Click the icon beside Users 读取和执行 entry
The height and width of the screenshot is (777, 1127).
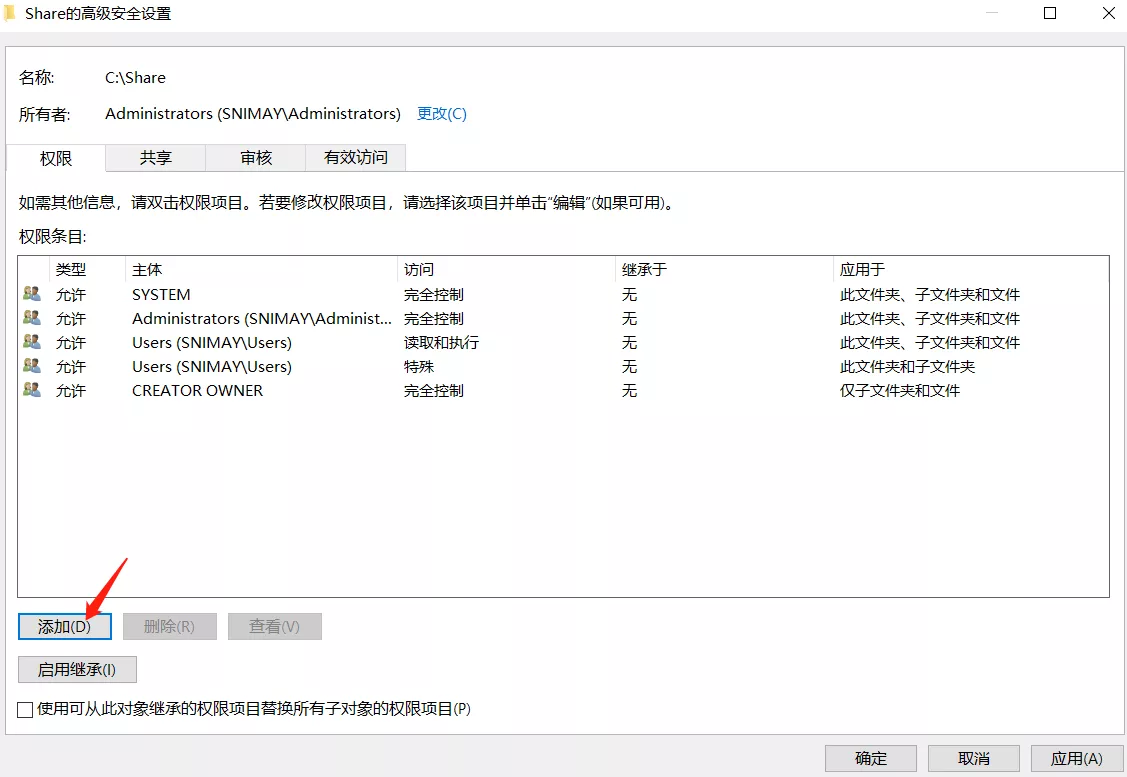point(32,343)
